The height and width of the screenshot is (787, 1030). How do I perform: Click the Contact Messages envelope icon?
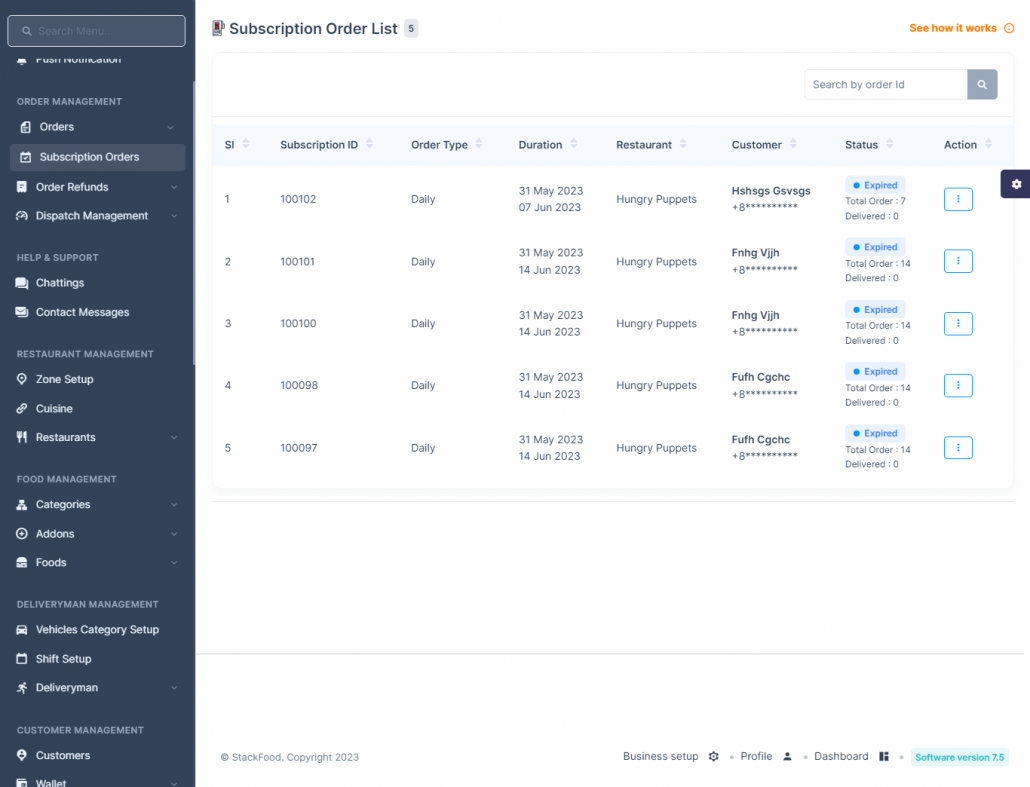pos(22,312)
